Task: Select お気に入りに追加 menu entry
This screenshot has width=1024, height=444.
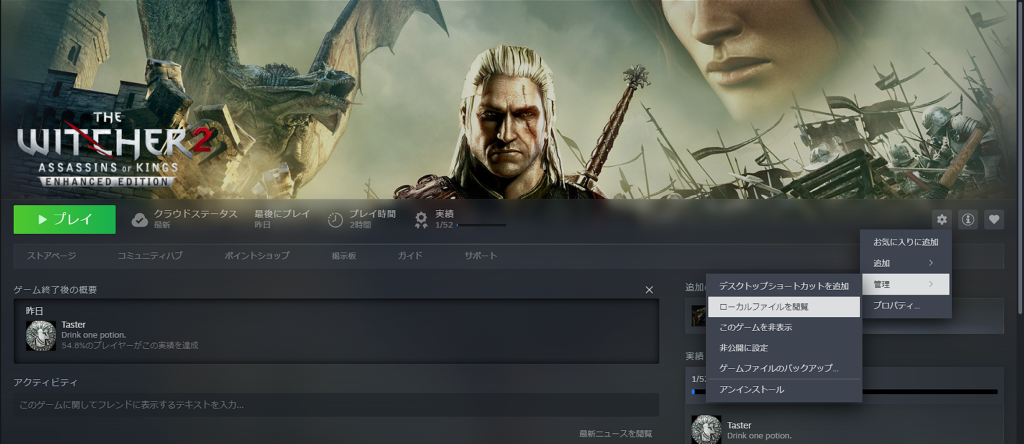Action: tap(906, 242)
